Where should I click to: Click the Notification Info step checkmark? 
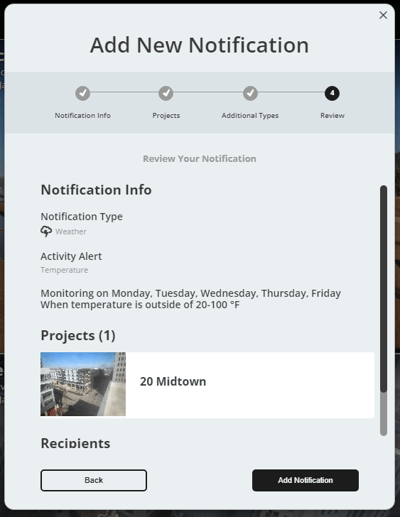click(83, 93)
